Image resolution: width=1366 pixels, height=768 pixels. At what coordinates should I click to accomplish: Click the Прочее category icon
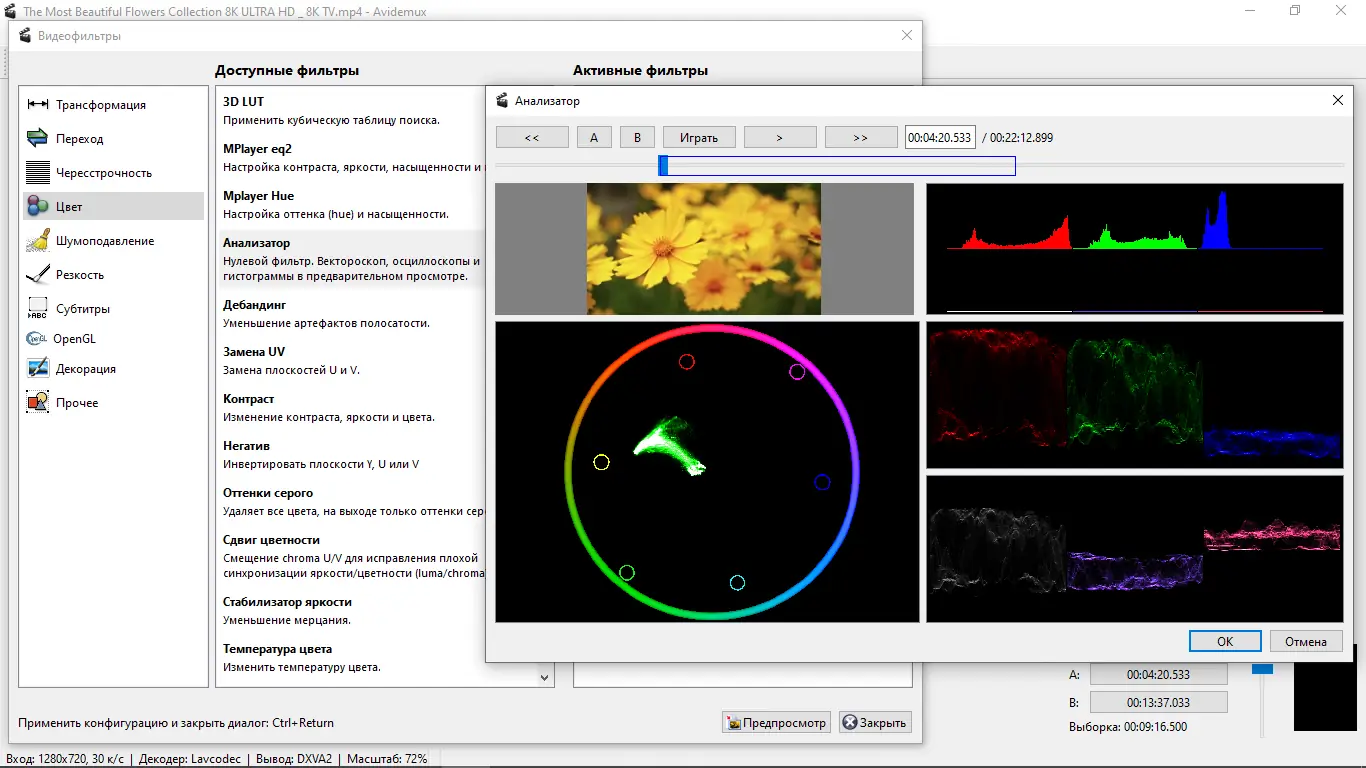click(x=38, y=403)
